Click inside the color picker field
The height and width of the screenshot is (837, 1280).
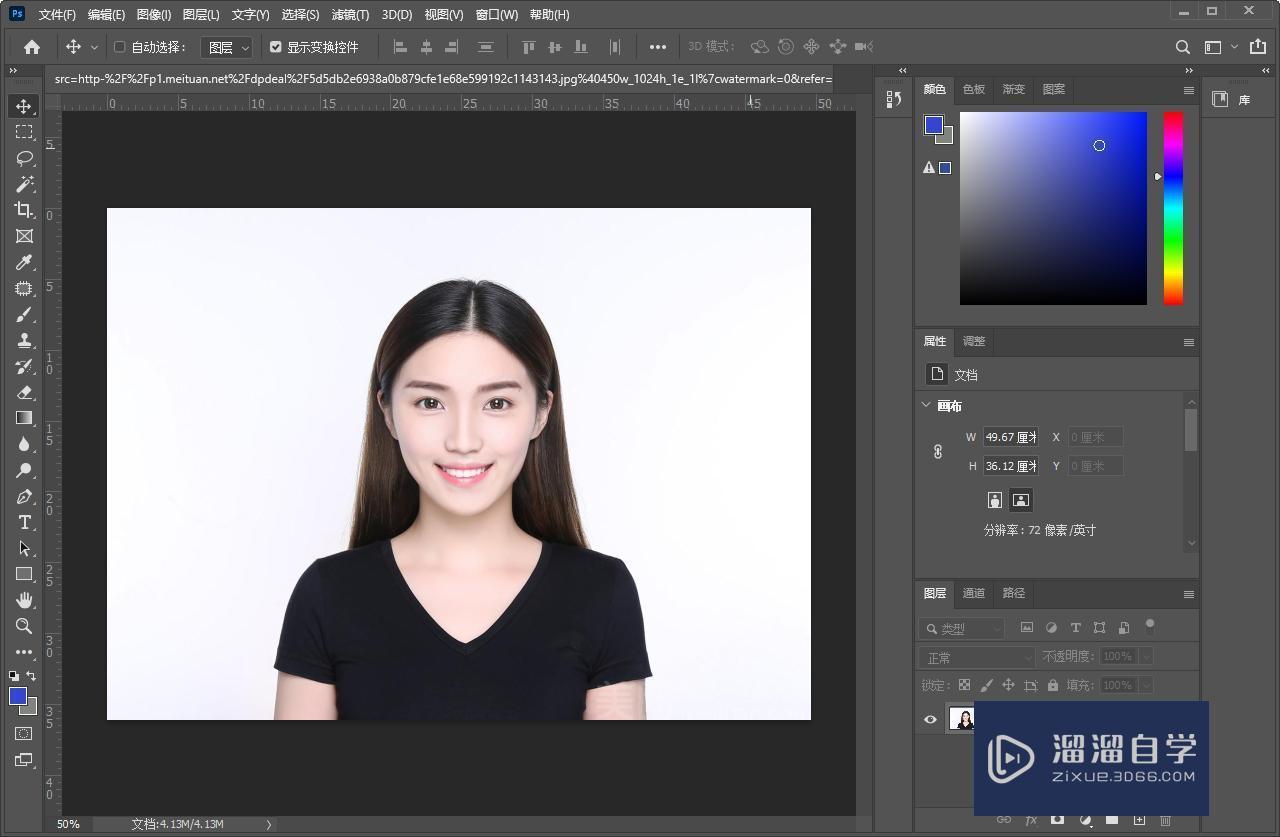1053,208
